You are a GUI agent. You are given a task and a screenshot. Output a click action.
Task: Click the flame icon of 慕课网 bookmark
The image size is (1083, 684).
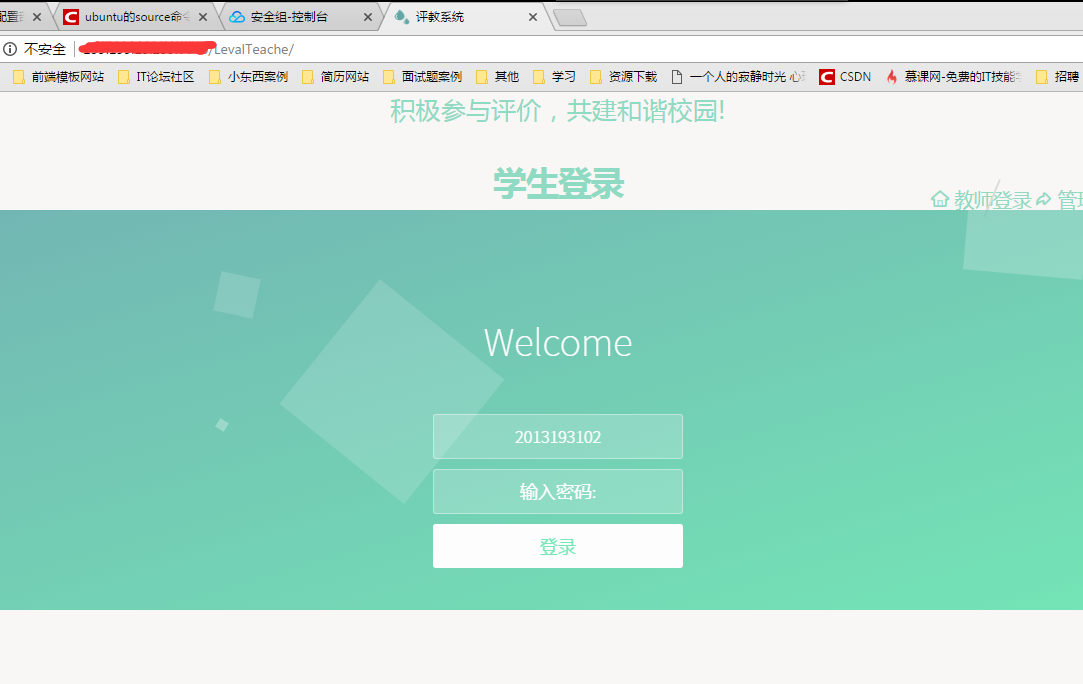pyautogui.click(x=892, y=76)
